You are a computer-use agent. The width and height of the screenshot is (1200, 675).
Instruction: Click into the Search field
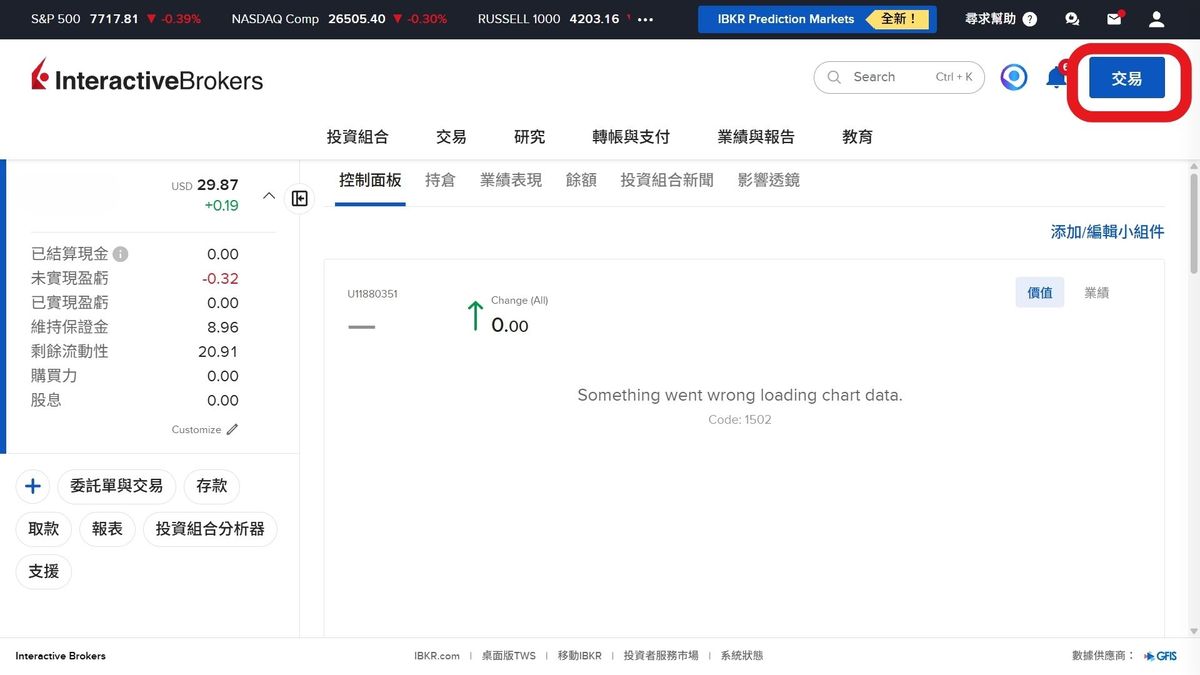[x=899, y=77]
